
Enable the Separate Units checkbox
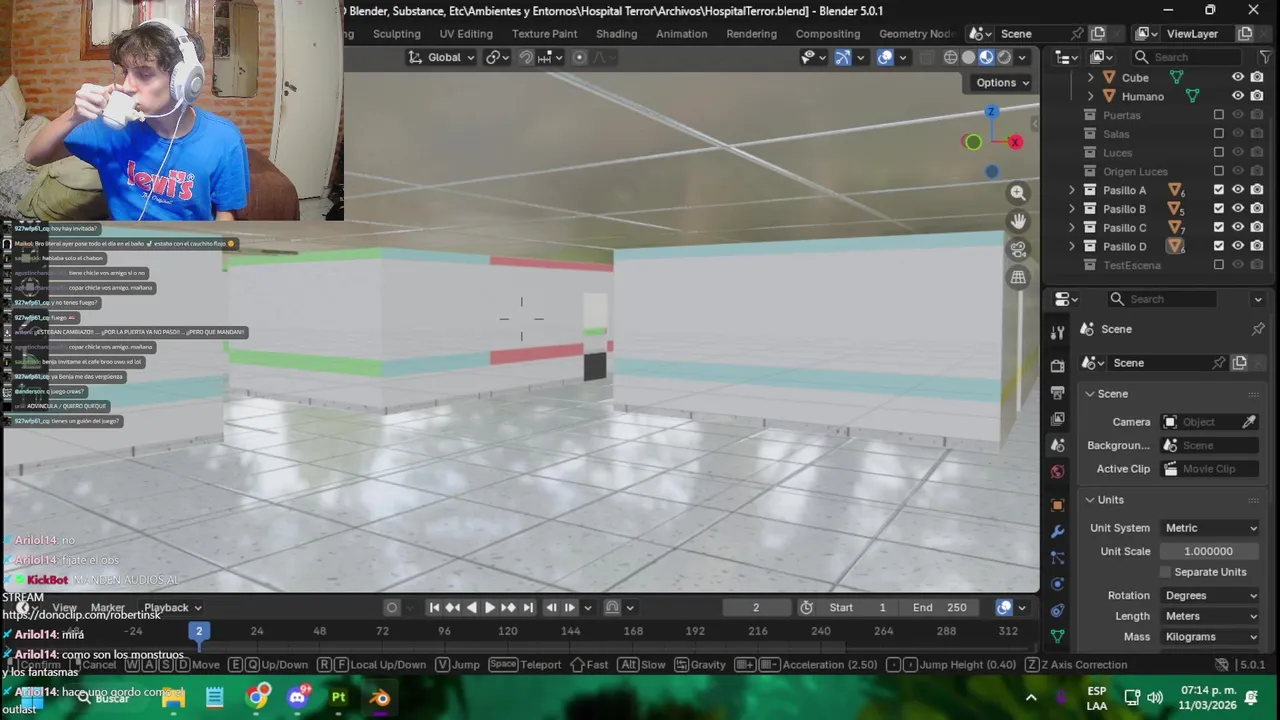1165,572
